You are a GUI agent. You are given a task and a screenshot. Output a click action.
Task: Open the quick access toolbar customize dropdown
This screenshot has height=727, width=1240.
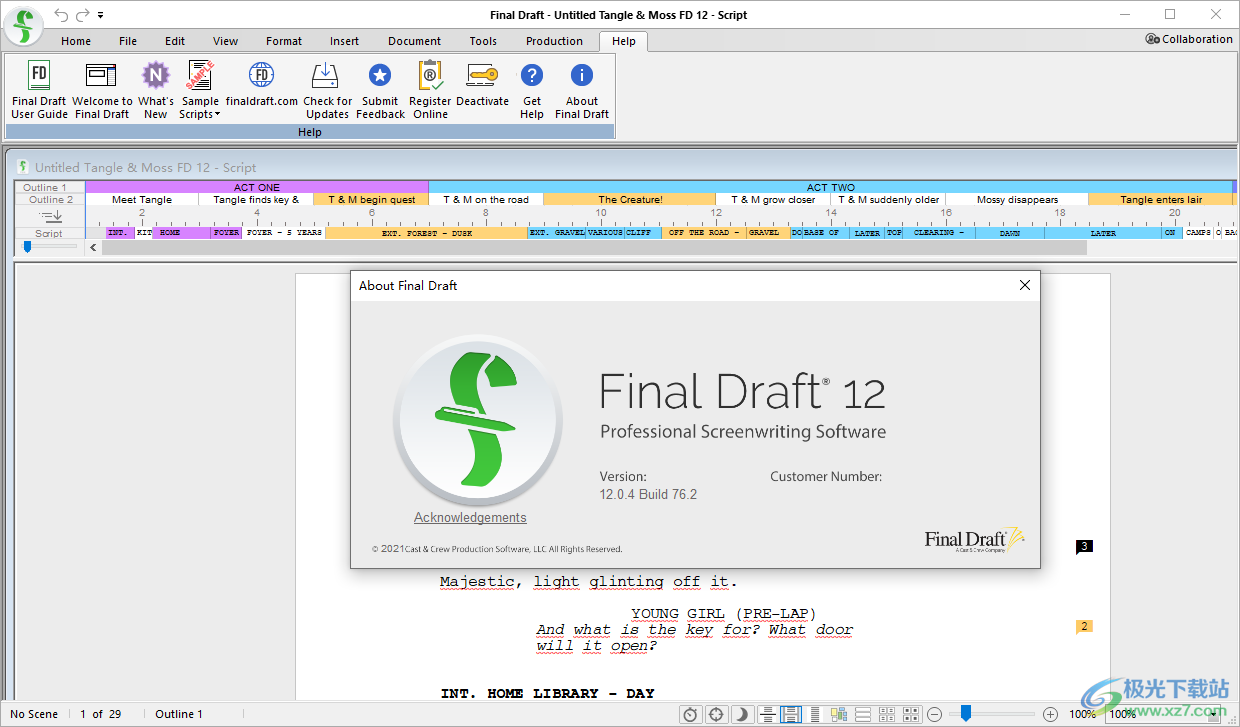click(101, 15)
